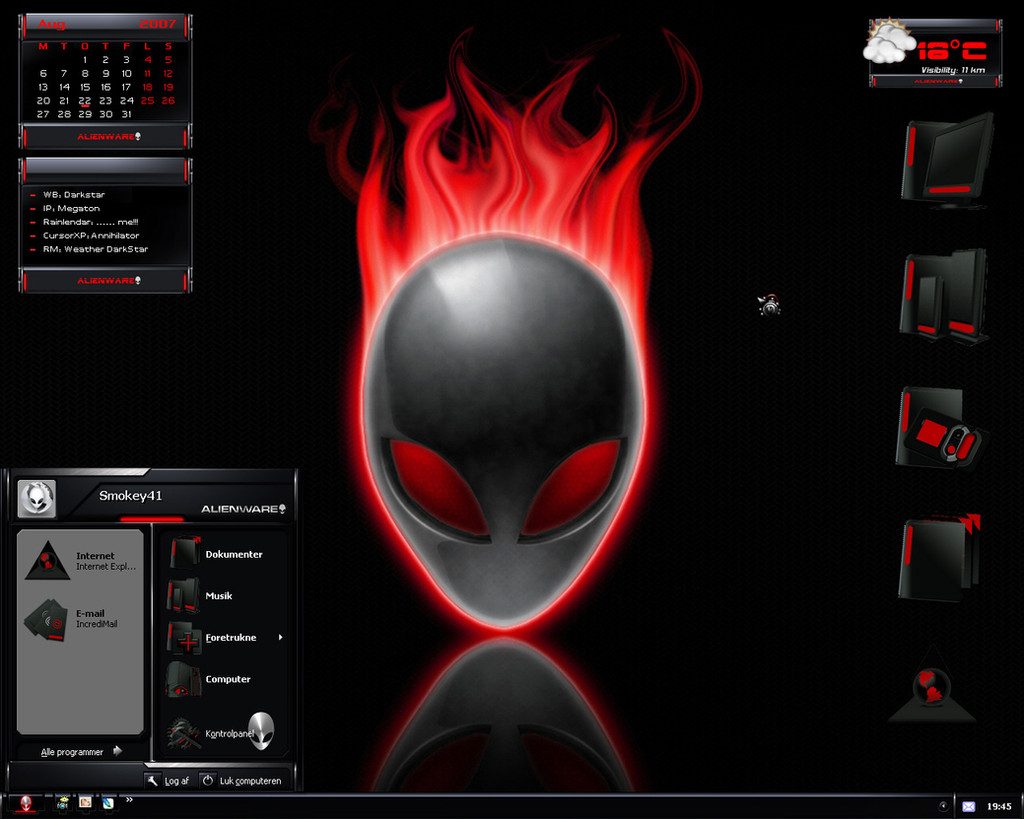Click small gadget icon right of alien head
This screenshot has height=819, width=1024.
(770, 305)
